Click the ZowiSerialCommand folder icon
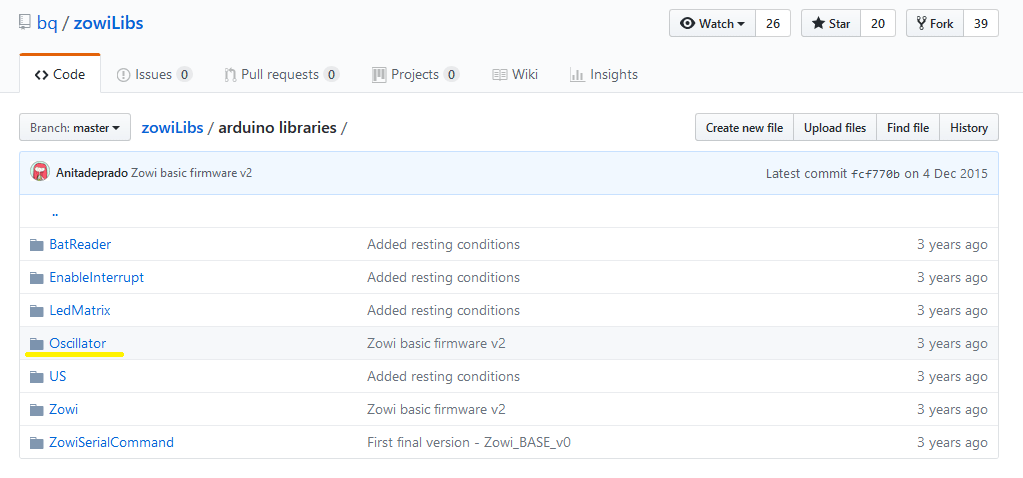Screen dimensions: 1023x478 37,442
